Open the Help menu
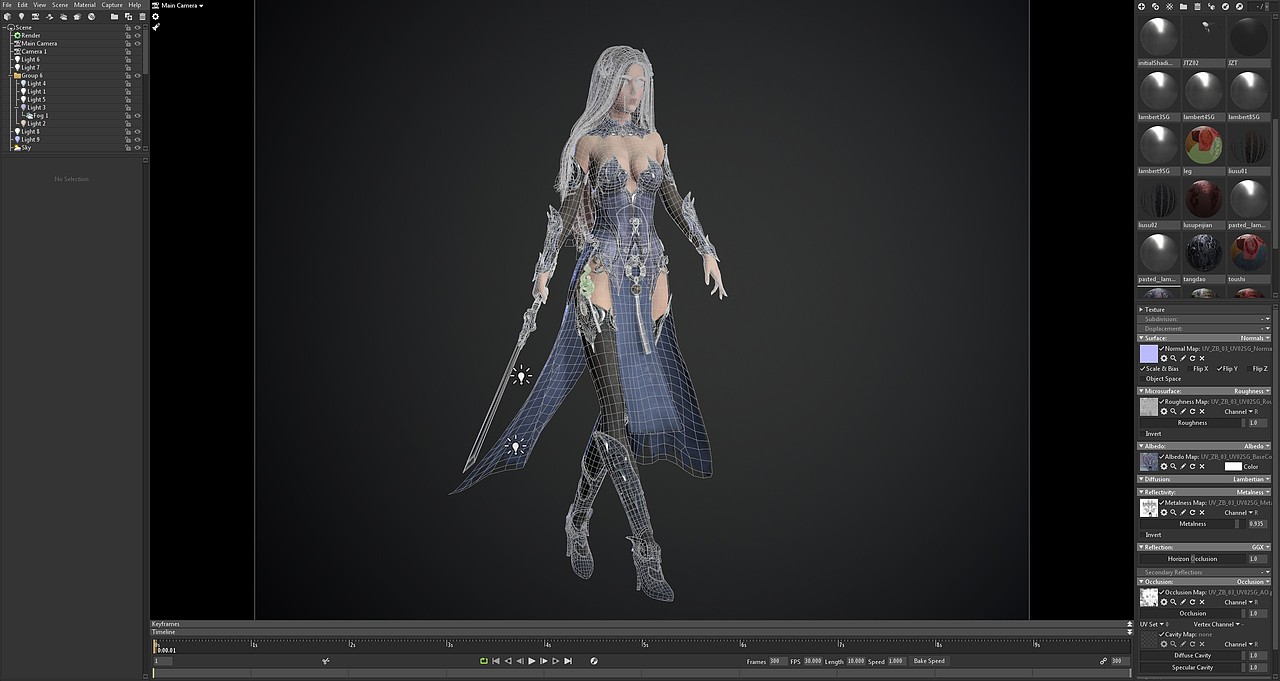1280x681 pixels. pyautogui.click(x=134, y=5)
